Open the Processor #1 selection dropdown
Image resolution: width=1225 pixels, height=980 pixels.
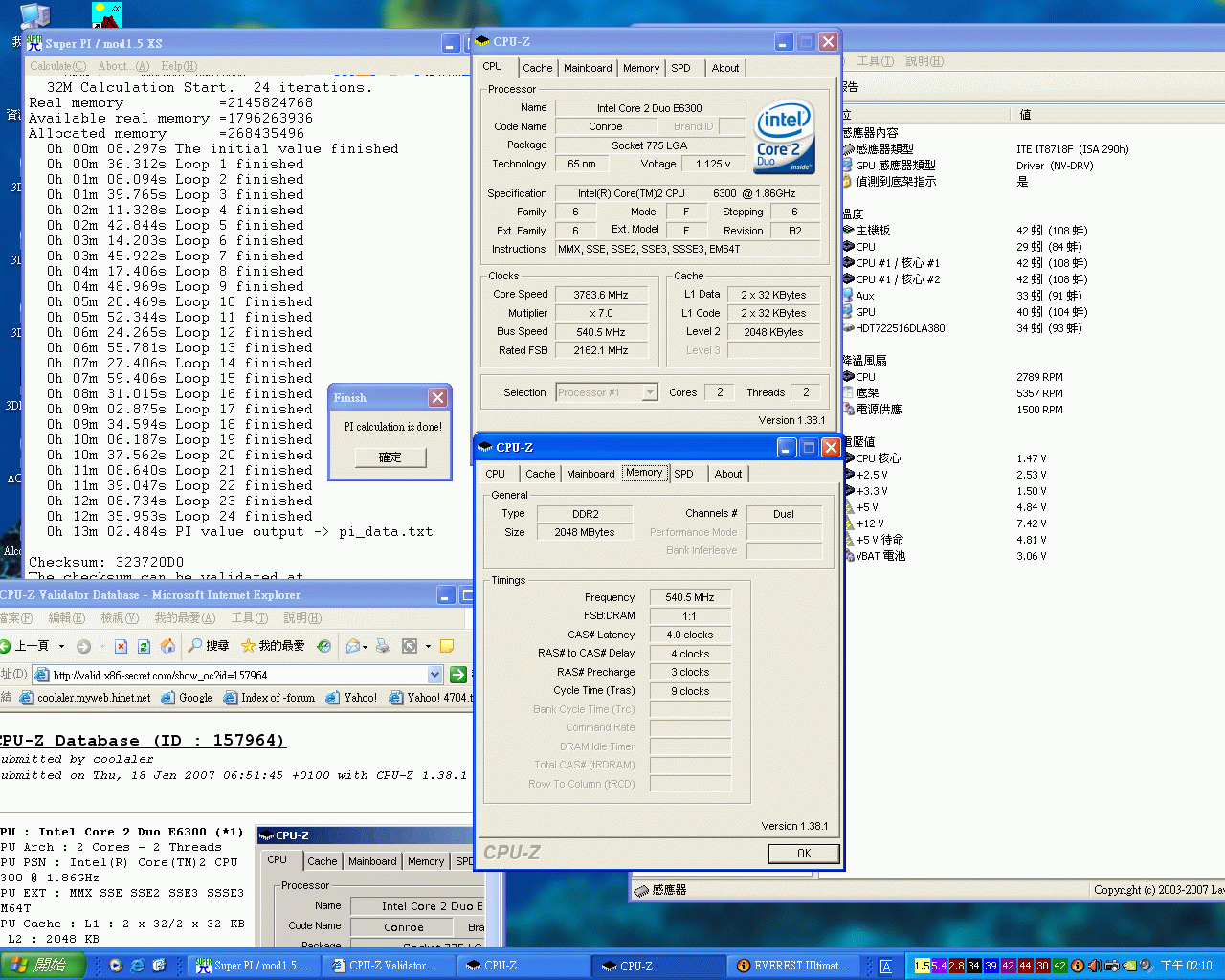[x=650, y=392]
